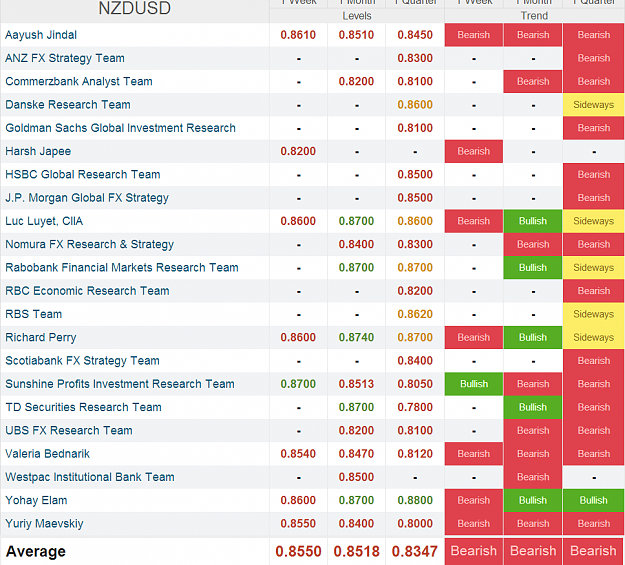Click Nomura 1 month level 0.8400
Screen dimensions: 625x565
tap(356, 244)
